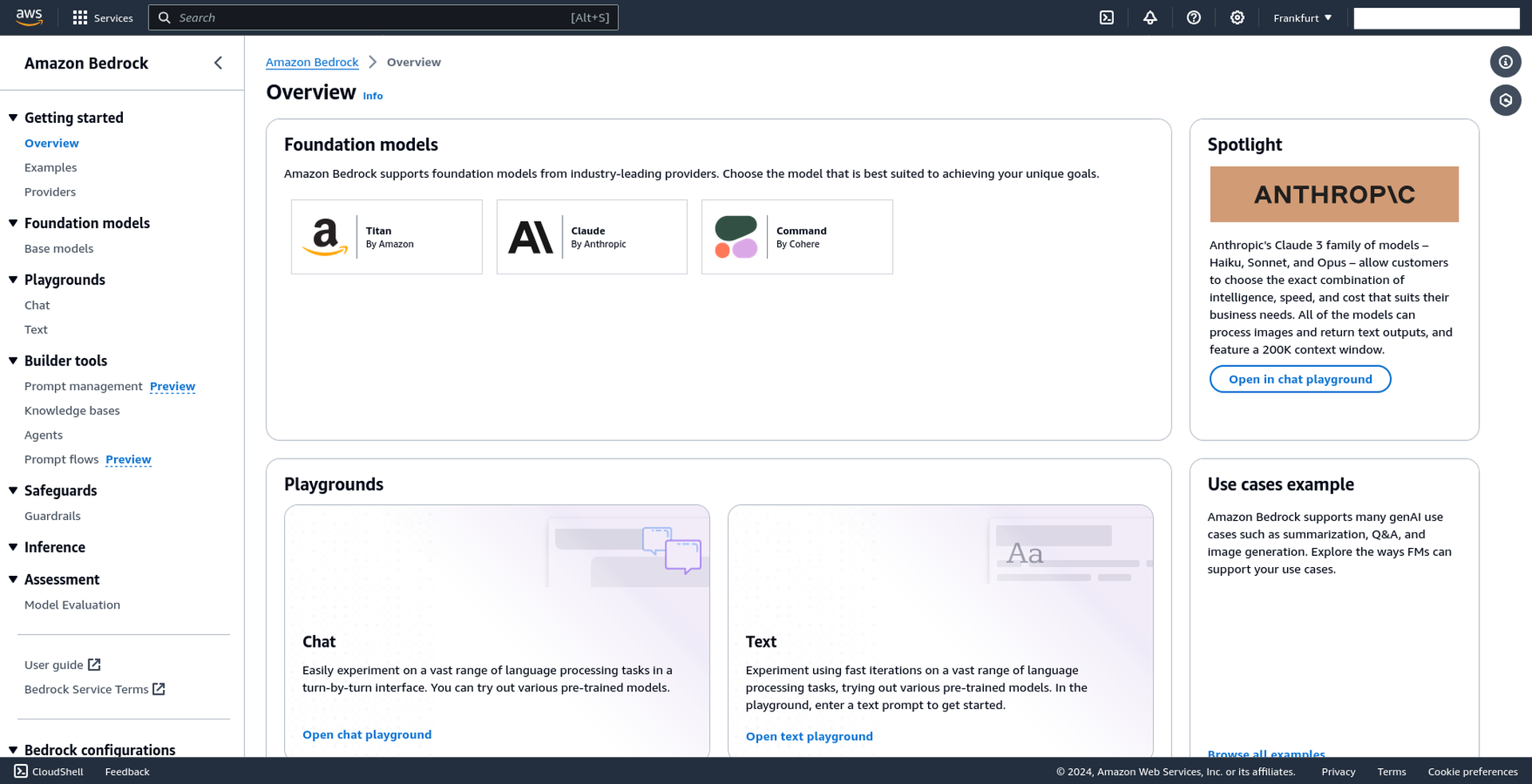Collapse the Inference section
This screenshot has width=1532, height=784.
click(x=13, y=547)
